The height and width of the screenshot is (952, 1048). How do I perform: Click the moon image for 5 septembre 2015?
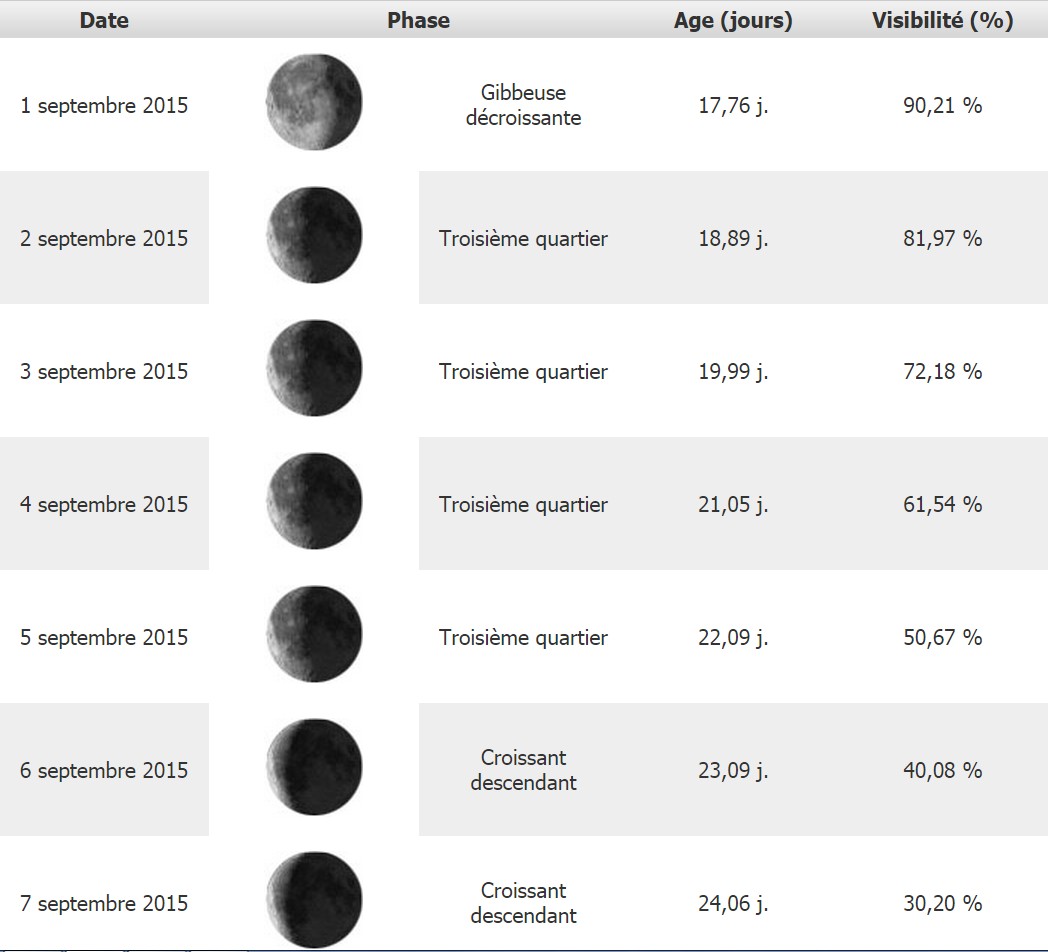point(314,635)
